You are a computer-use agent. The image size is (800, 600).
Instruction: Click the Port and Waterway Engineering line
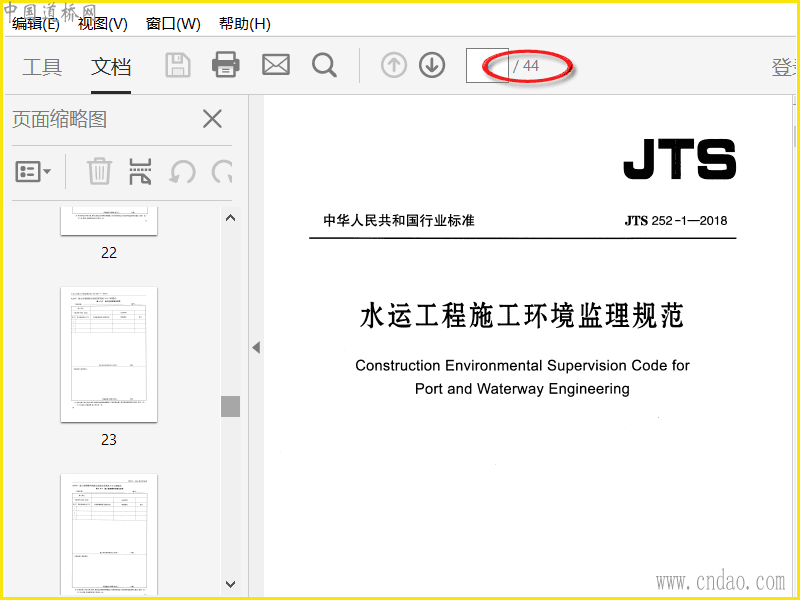click(x=522, y=389)
